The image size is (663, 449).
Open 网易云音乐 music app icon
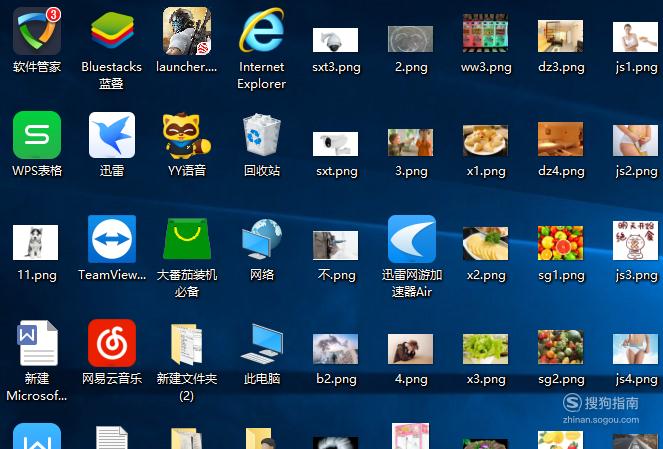112,343
